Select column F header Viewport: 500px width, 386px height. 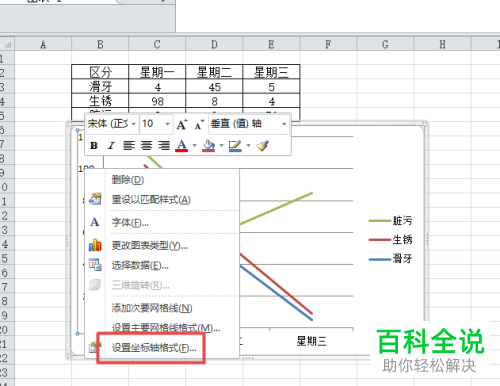click(328, 44)
